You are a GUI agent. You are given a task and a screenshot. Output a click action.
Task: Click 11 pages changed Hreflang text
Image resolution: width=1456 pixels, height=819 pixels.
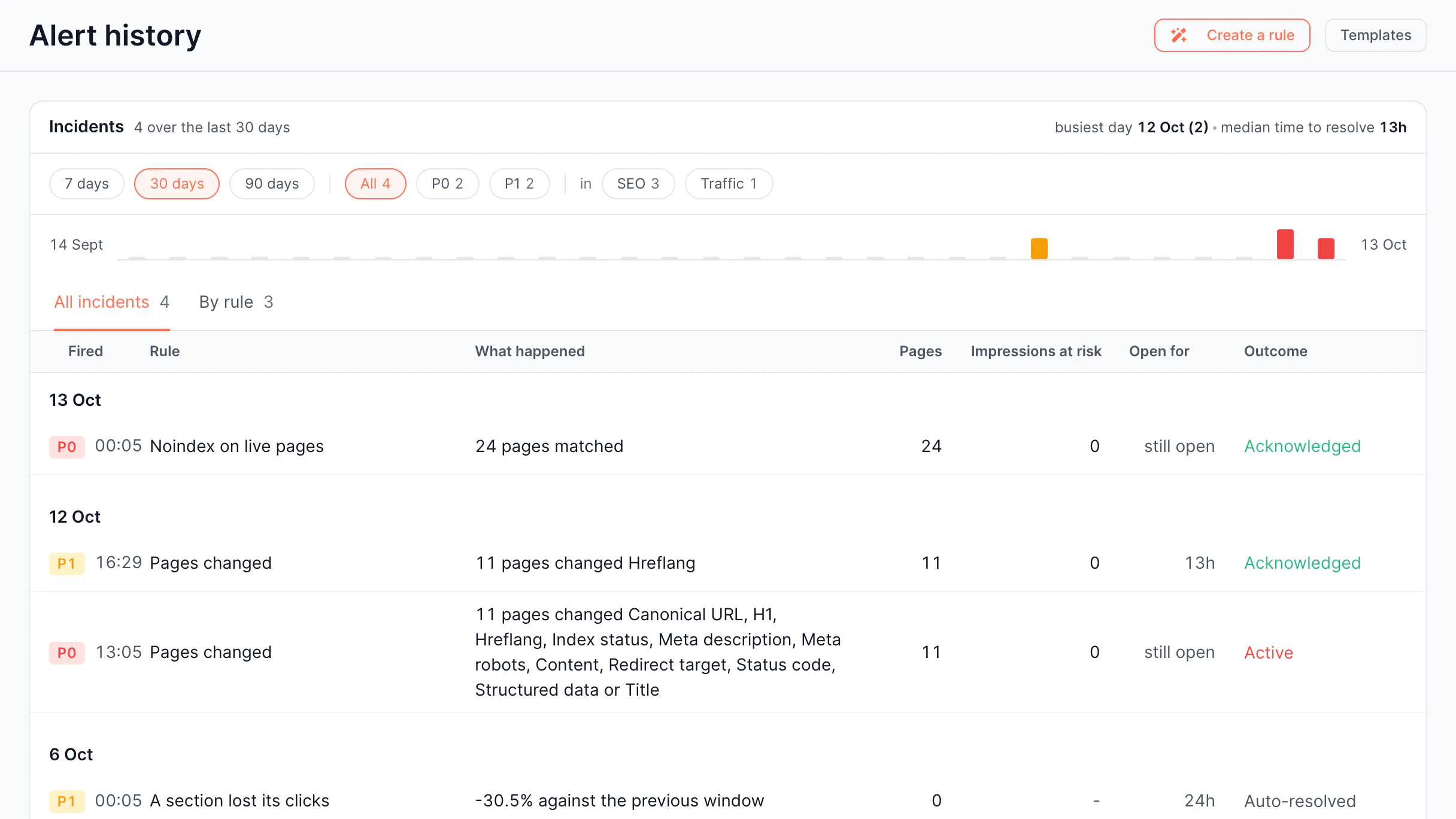586,563
